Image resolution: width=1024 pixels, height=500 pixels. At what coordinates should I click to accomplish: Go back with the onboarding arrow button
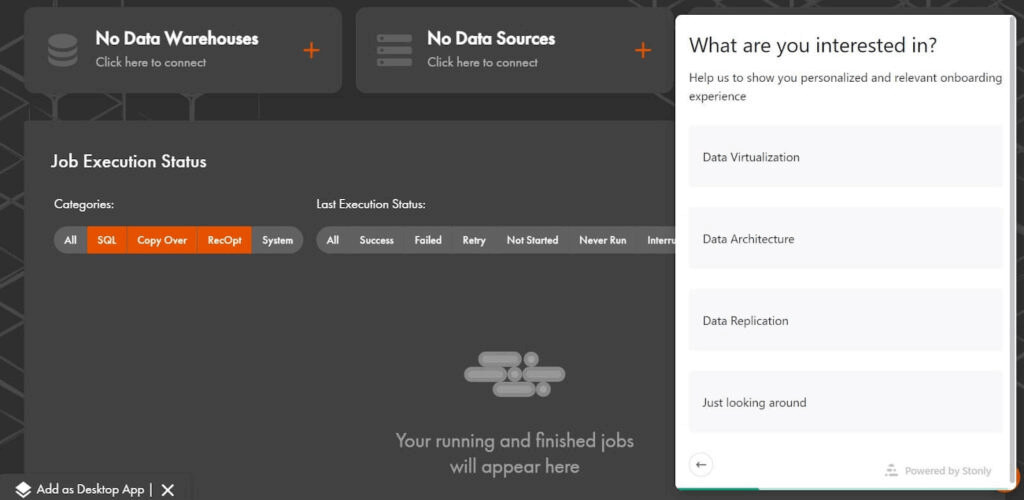tap(701, 464)
